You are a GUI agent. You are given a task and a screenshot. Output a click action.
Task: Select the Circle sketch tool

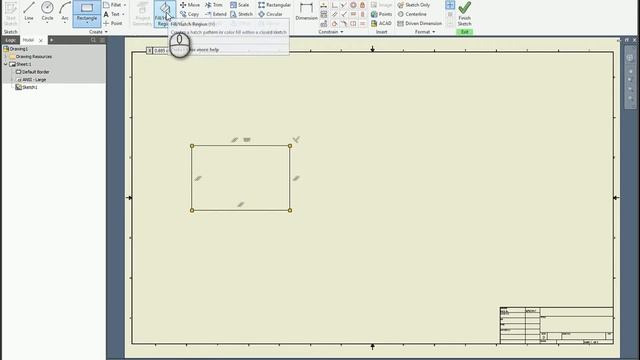(47, 11)
